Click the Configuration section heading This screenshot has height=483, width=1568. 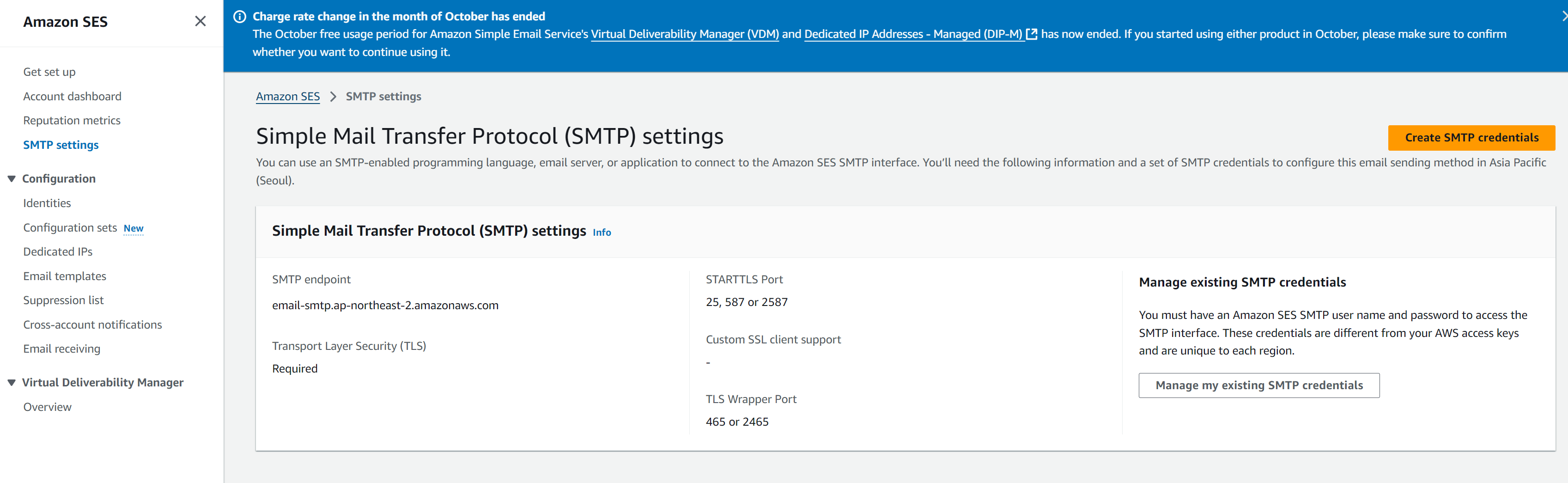(x=59, y=178)
